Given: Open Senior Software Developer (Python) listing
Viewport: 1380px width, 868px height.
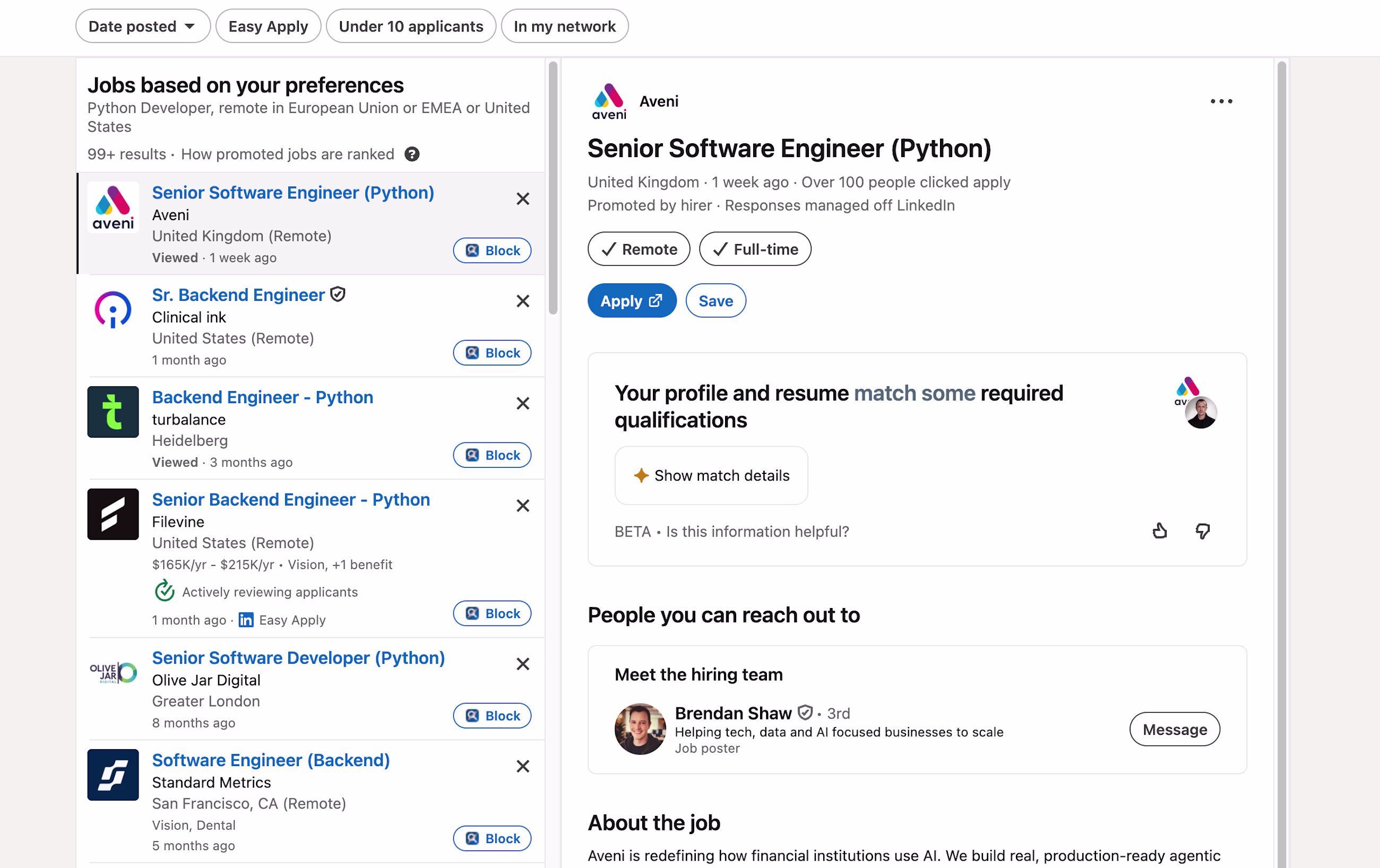Looking at the screenshot, I should click(299, 658).
